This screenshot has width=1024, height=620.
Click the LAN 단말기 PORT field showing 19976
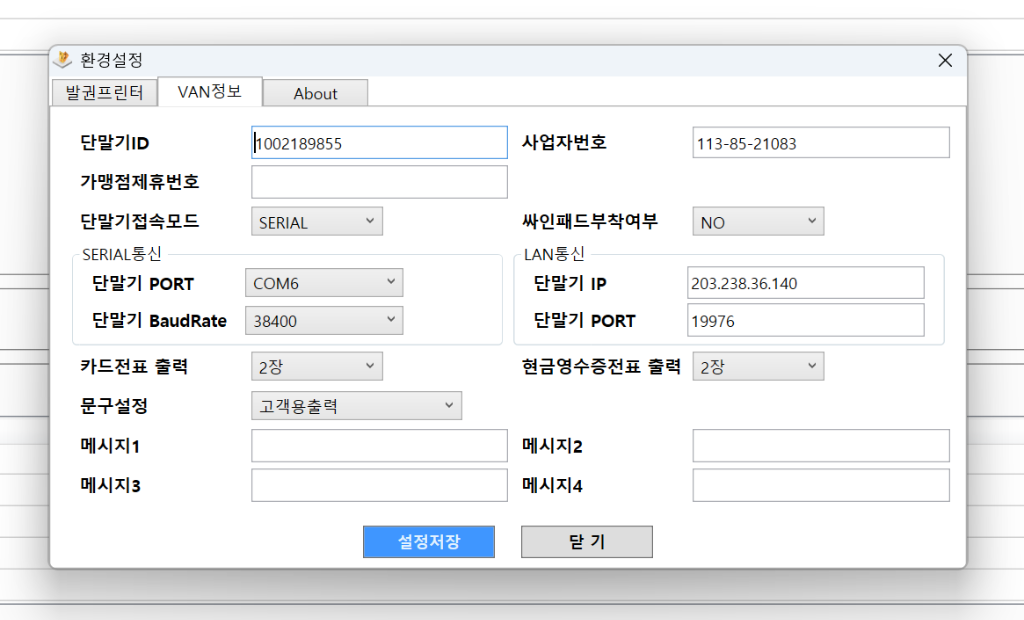pos(806,320)
